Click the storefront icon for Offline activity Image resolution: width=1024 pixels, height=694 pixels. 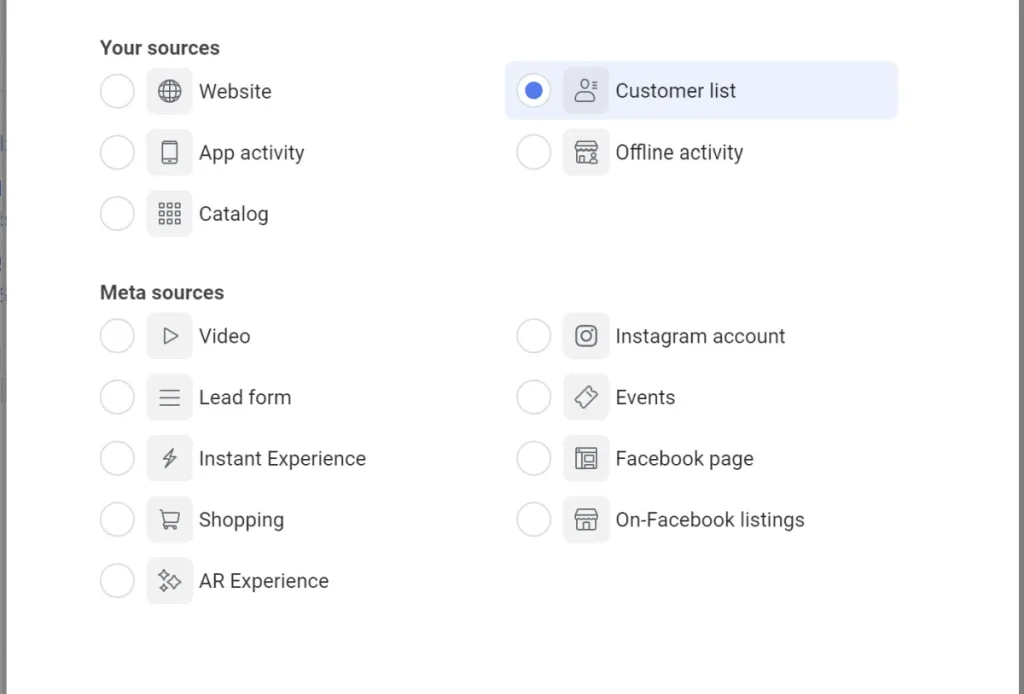tap(586, 153)
